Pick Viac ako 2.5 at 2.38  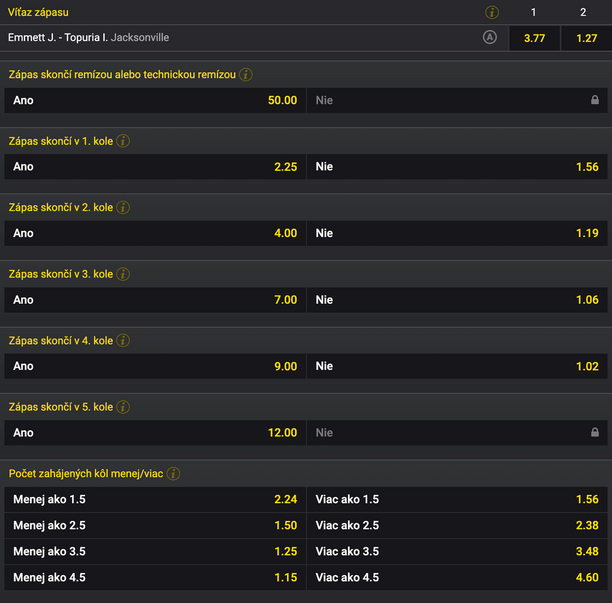[457, 525]
